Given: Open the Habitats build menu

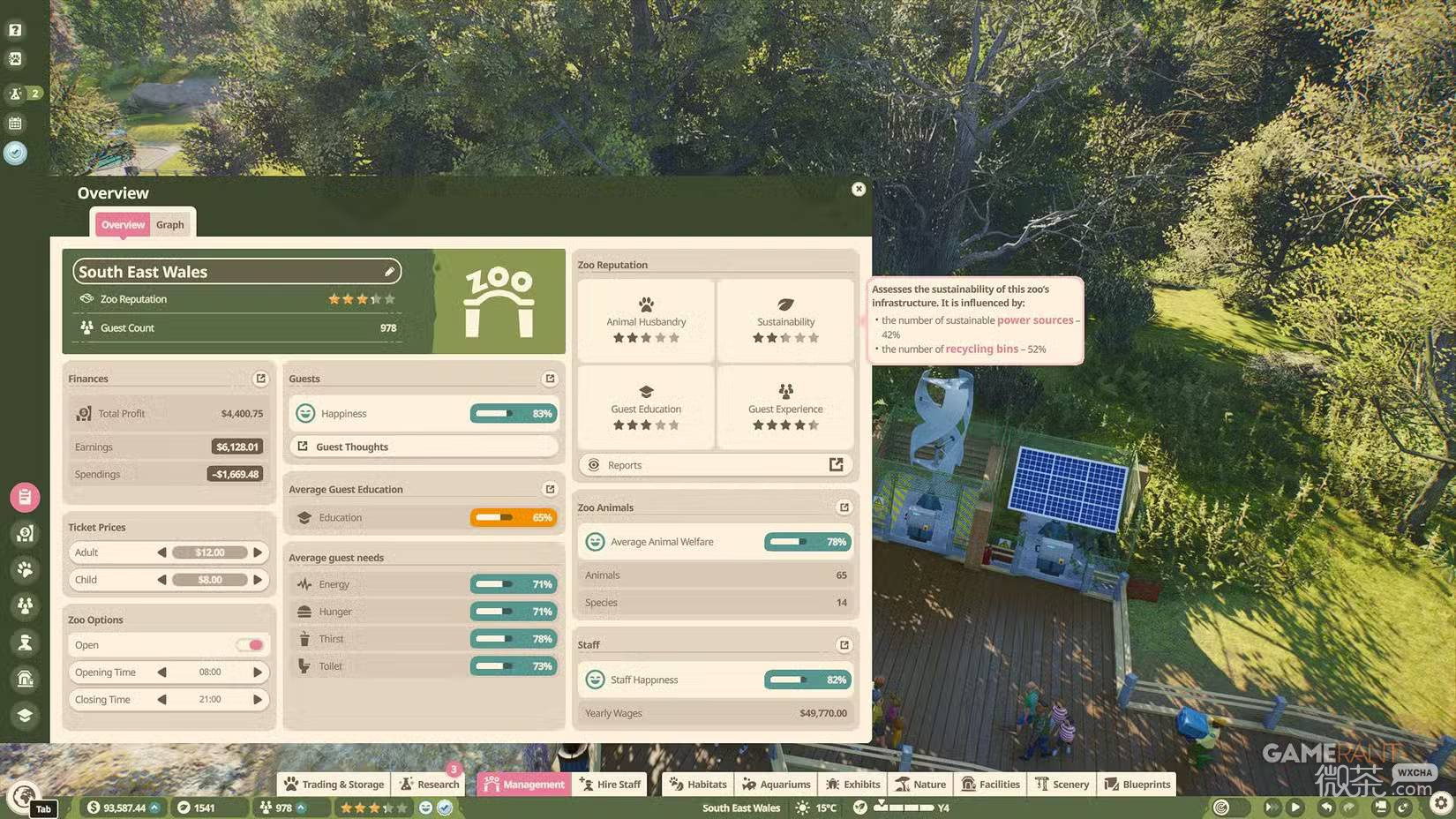Looking at the screenshot, I should (698, 784).
